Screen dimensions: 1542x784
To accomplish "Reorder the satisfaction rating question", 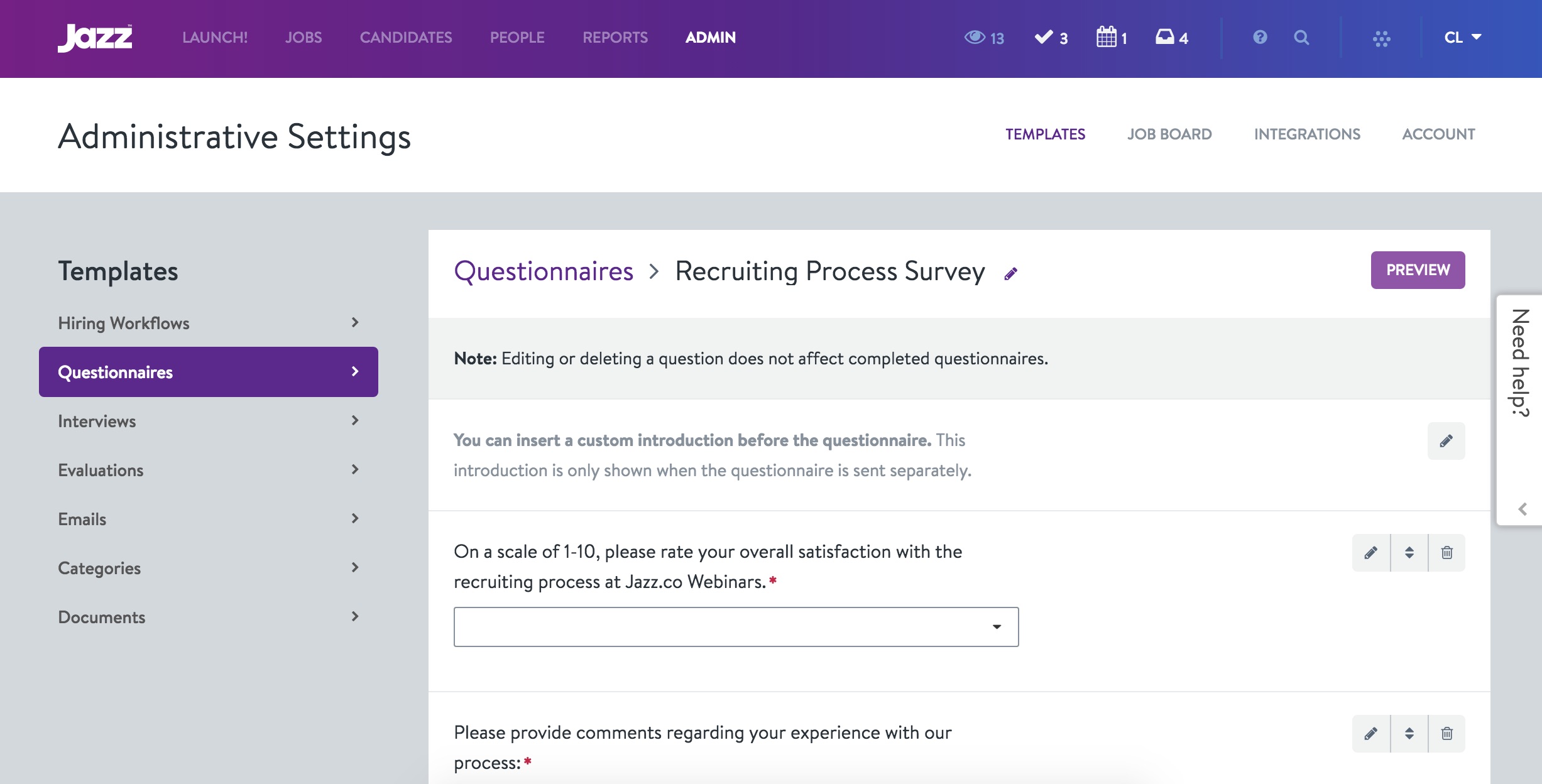I will pyautogui.click(x=1409, y=553).
